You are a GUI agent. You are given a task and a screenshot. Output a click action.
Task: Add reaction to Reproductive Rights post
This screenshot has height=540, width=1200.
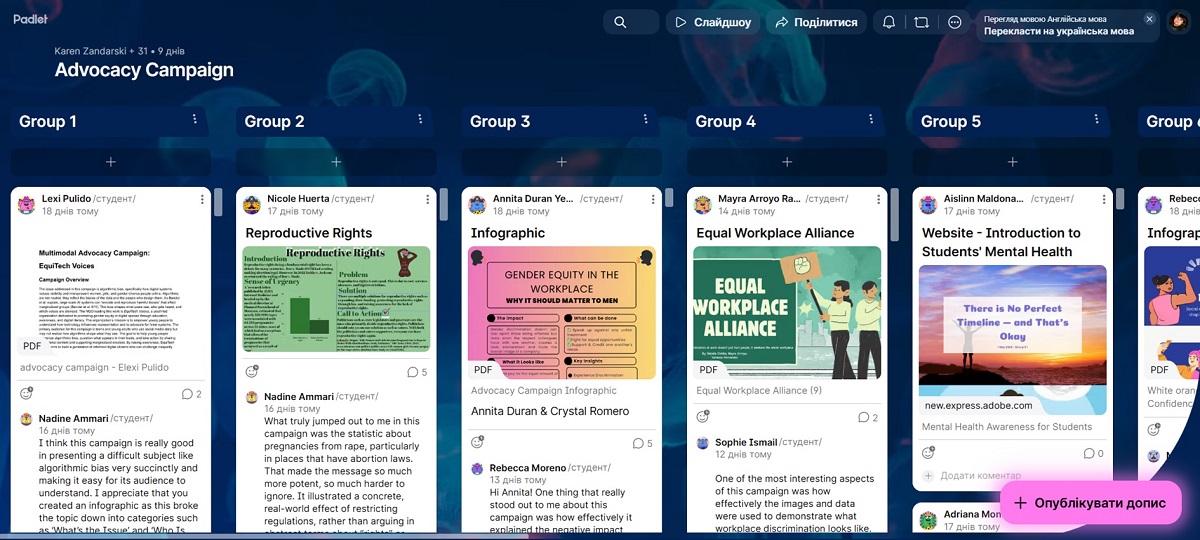click(x=252, y=372)
